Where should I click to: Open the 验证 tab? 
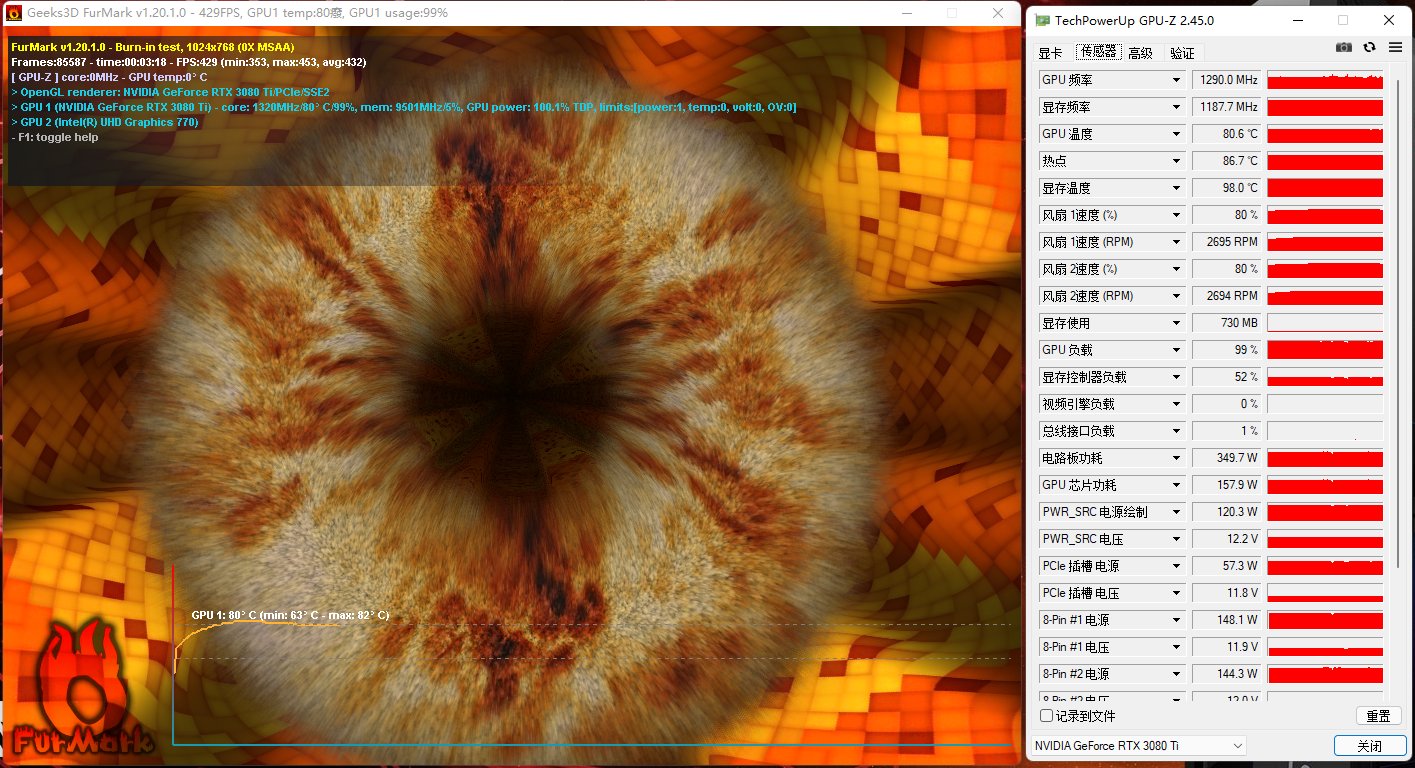1182,53
